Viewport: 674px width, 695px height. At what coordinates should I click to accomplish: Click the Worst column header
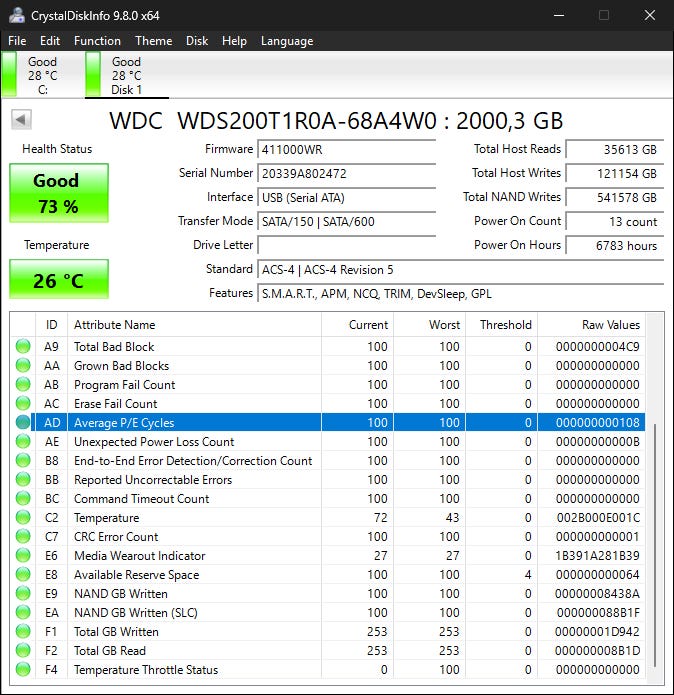pyautogui.click(x=429, y=325)
